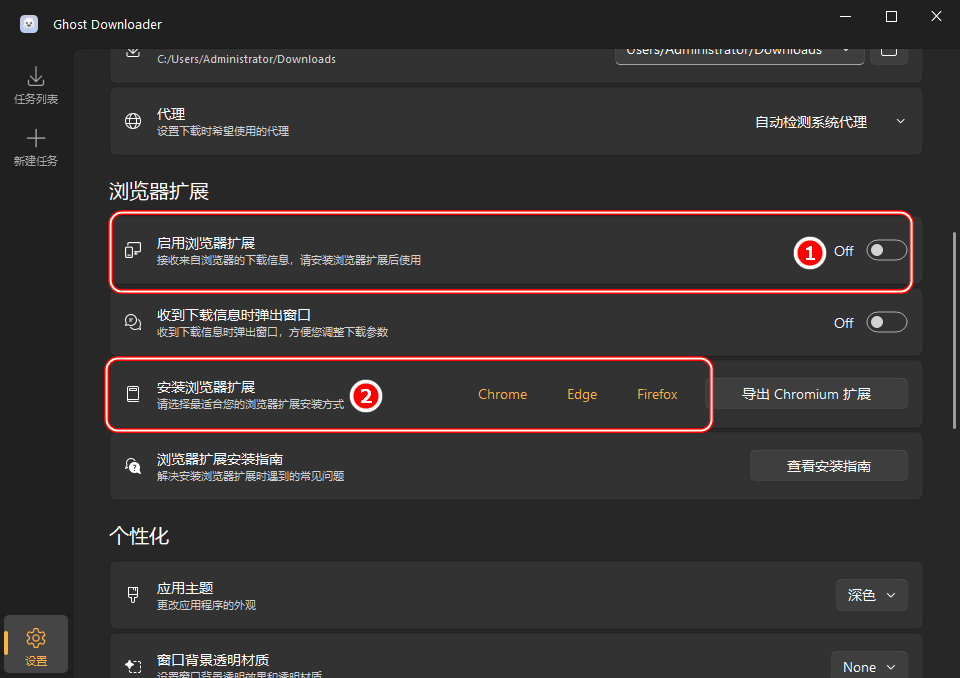
Task: Click the 导出 Chromium 扩展 button
Action: coord(810,393)
